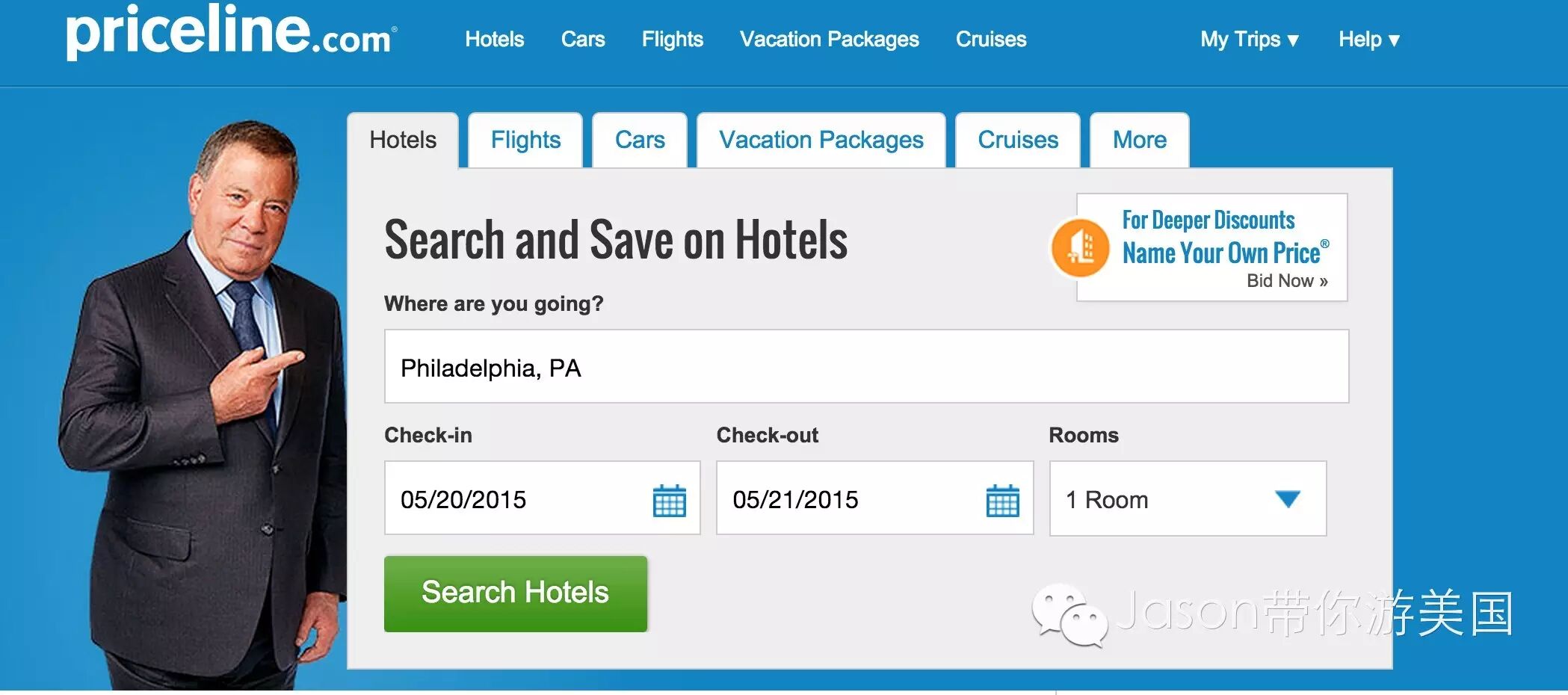Open the My Trips dropdown menu
The image size is (1568, 695).
(1250, 39)
